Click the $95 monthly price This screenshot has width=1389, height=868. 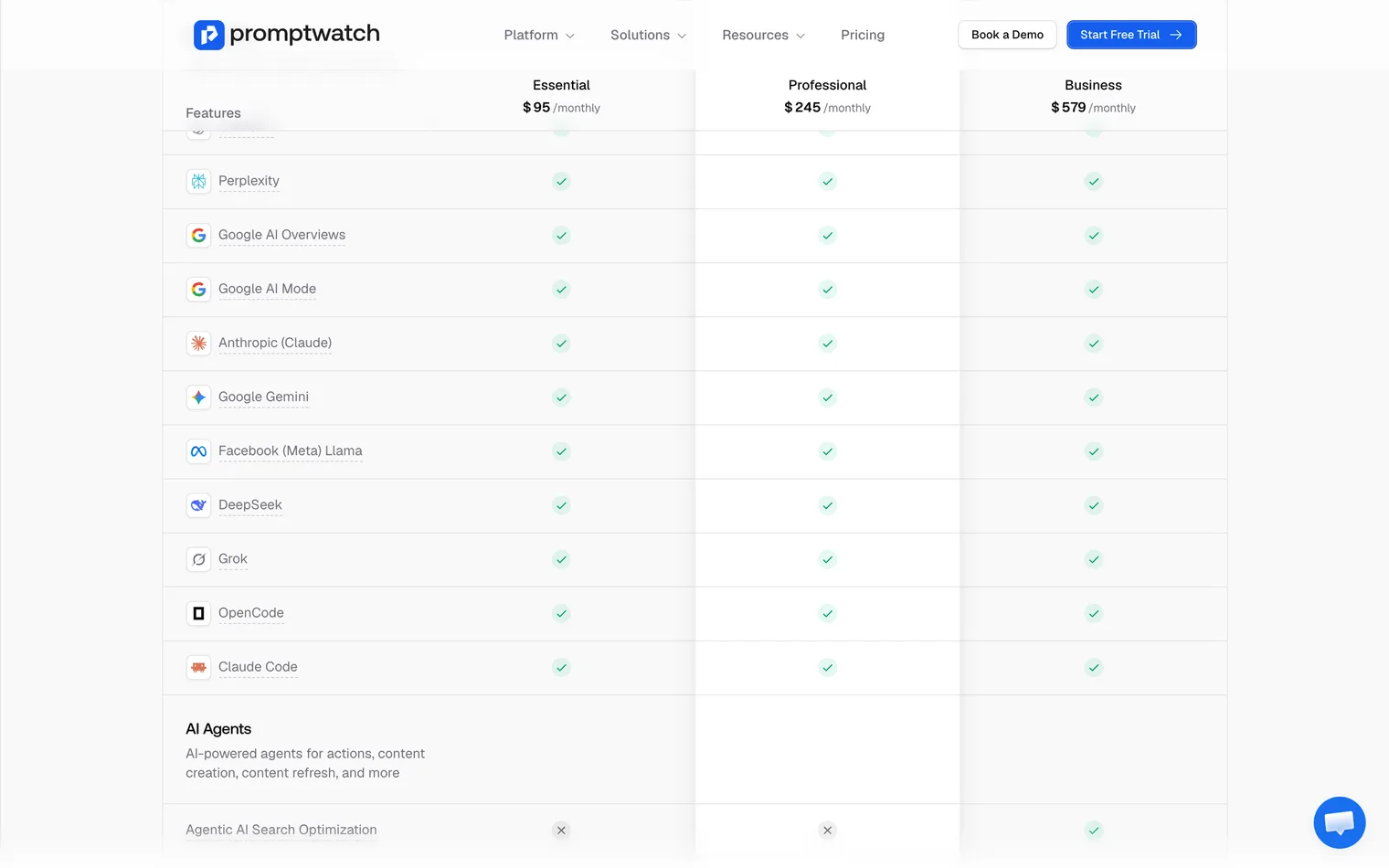point(561,107)
